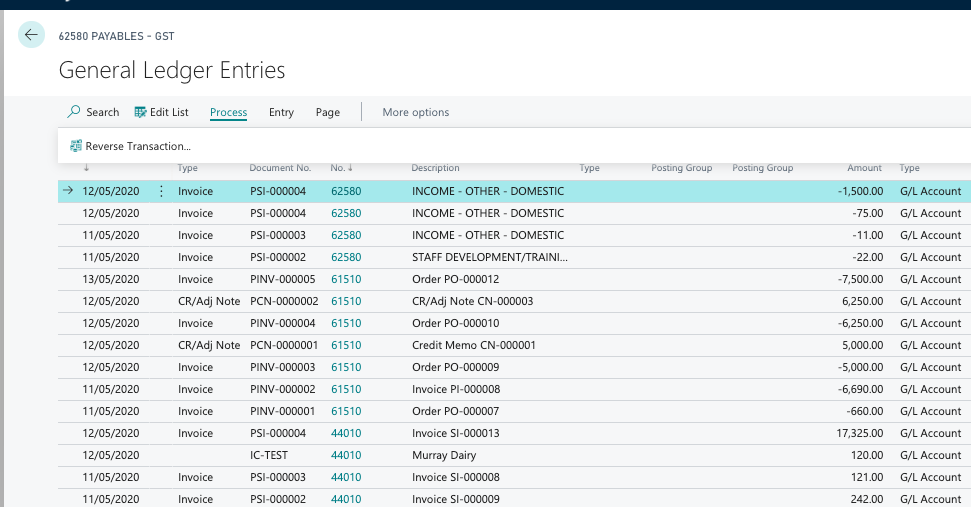Click the Reverse Transaction icon
Viewport: 971px width, 507px height.
coord(75,146)
